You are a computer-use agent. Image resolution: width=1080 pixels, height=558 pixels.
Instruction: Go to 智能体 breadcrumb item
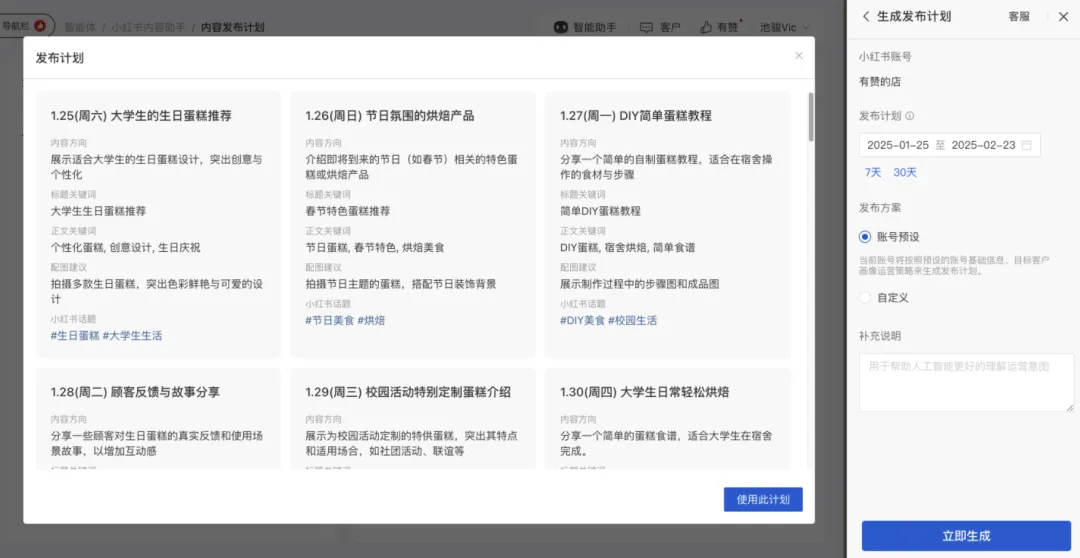[x=81, y=27]
